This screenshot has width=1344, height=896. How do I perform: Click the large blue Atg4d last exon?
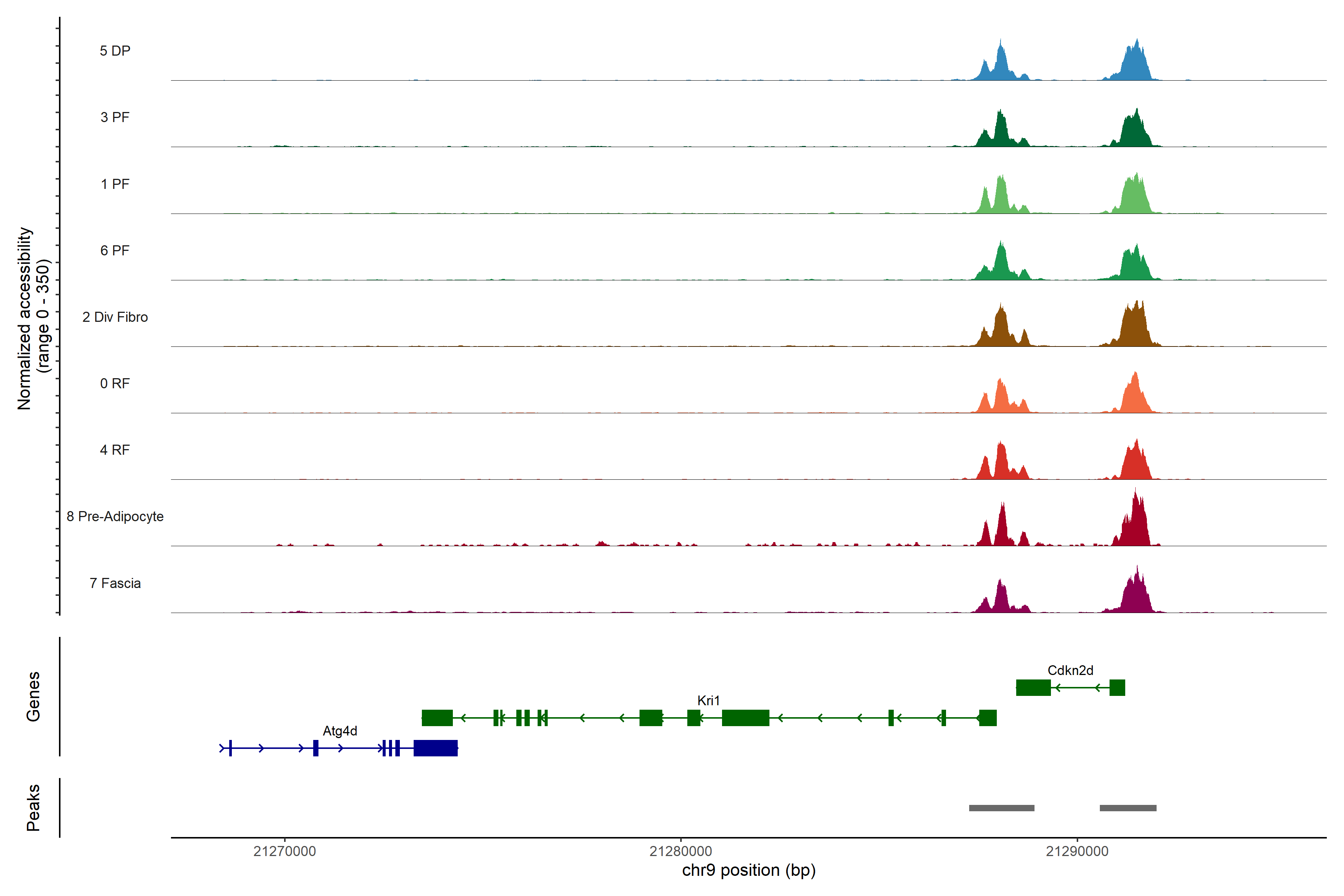[435, 748]
